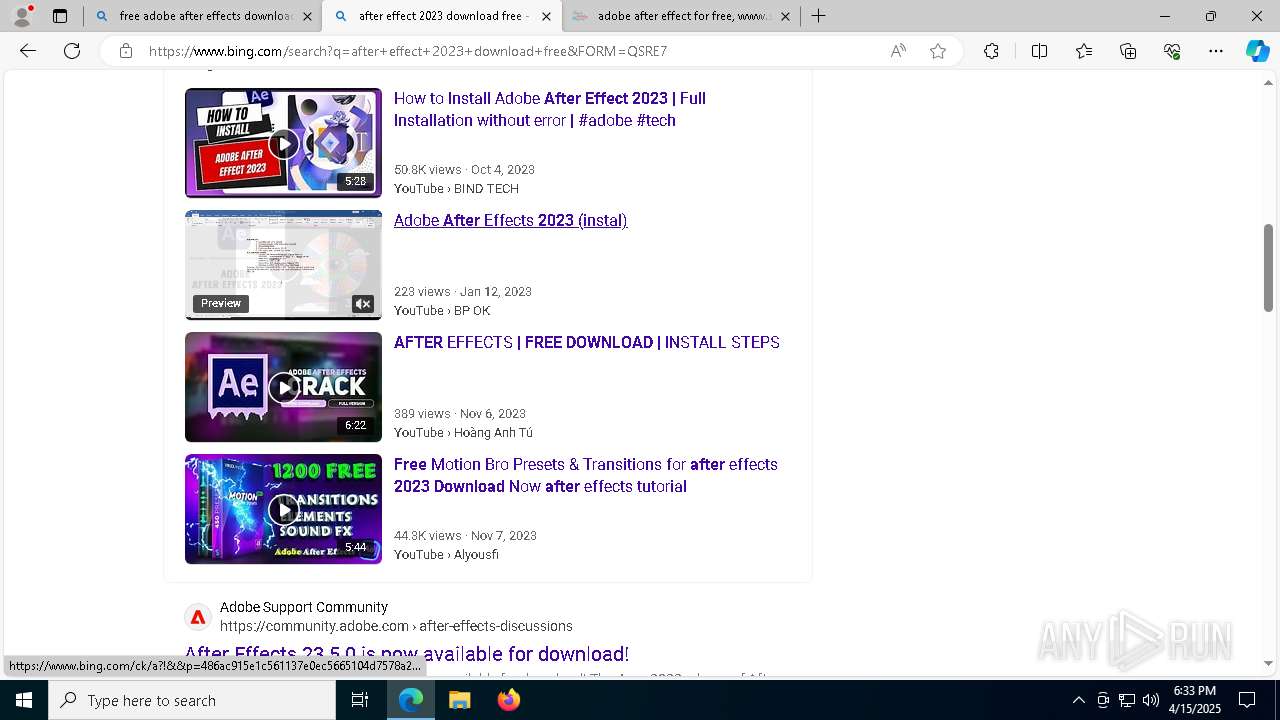This screenshot has width=1280, height=720.
Task: Open Settings and more ellipsis menu
Action: [1216, 51]
